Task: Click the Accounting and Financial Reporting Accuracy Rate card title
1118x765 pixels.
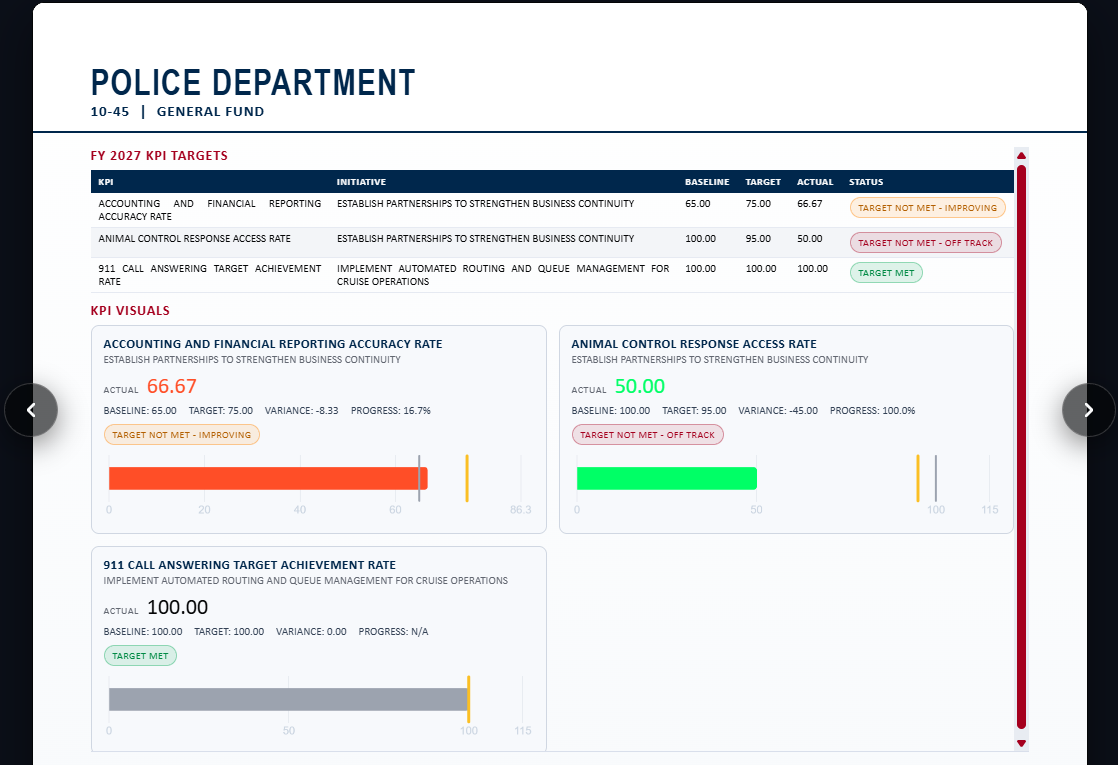Action: coord(273,344)
